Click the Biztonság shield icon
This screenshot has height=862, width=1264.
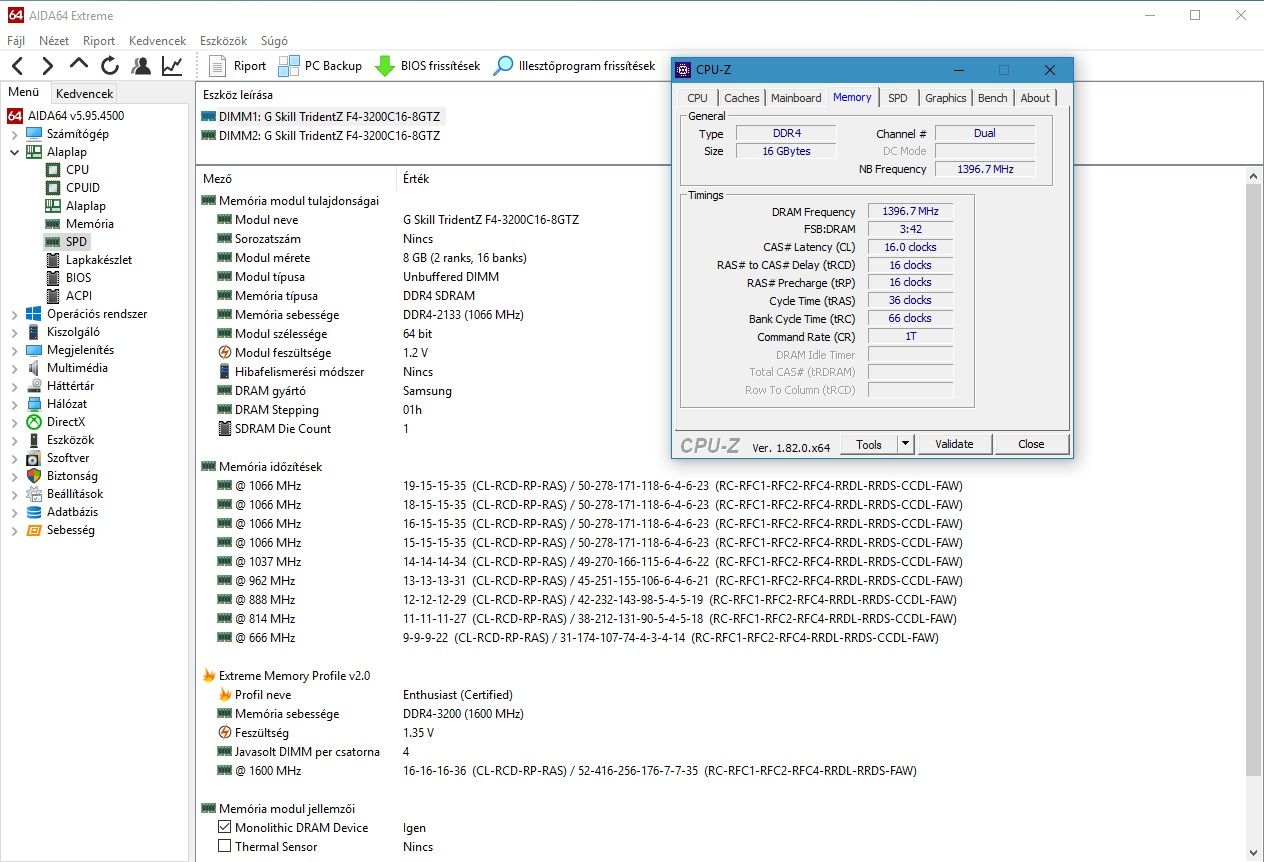pyautogui.click(x=34, y=476)
